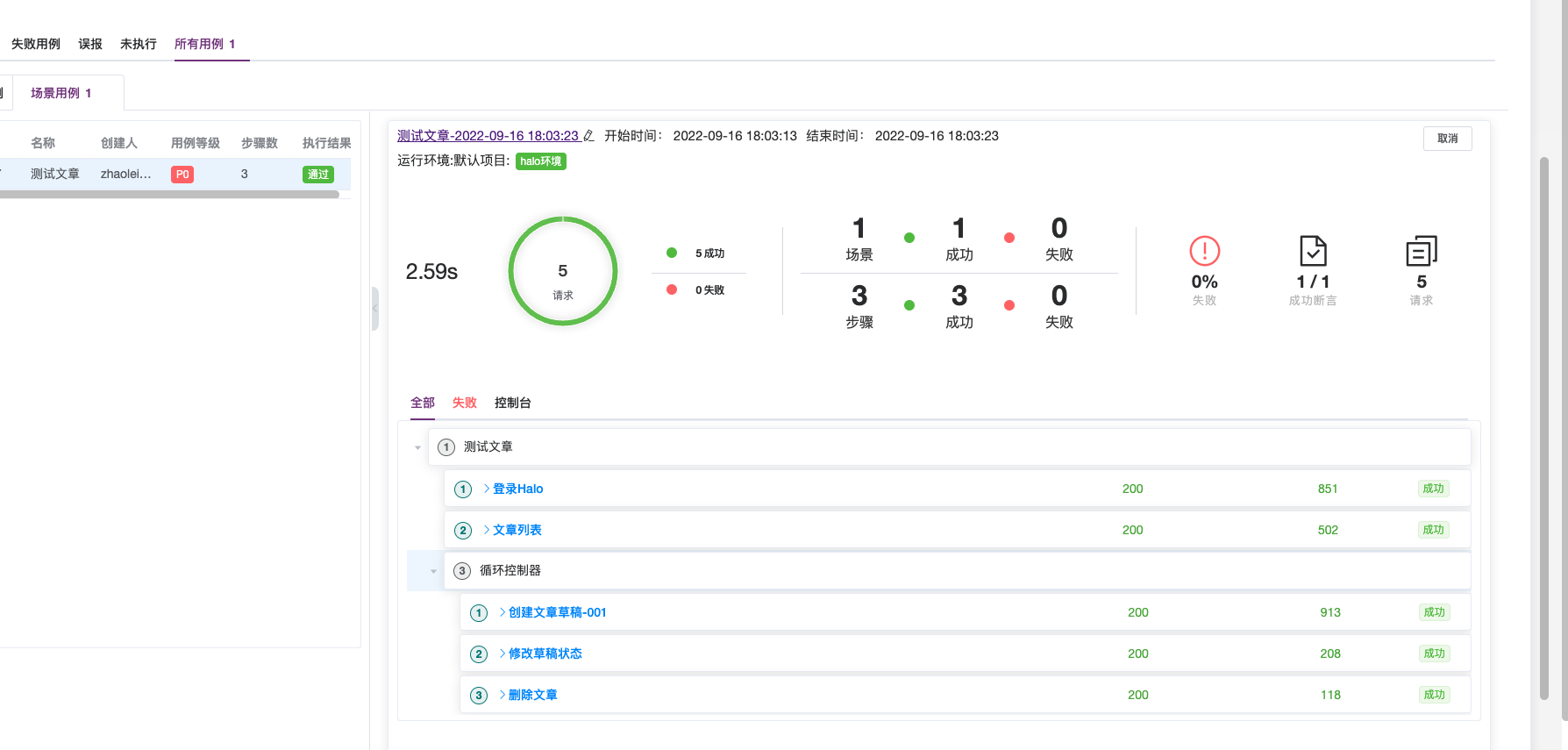Click 成功 tag on 创建文章草稿-001 row
This screenshot has width=1568, height=750.
point(1435,612)
